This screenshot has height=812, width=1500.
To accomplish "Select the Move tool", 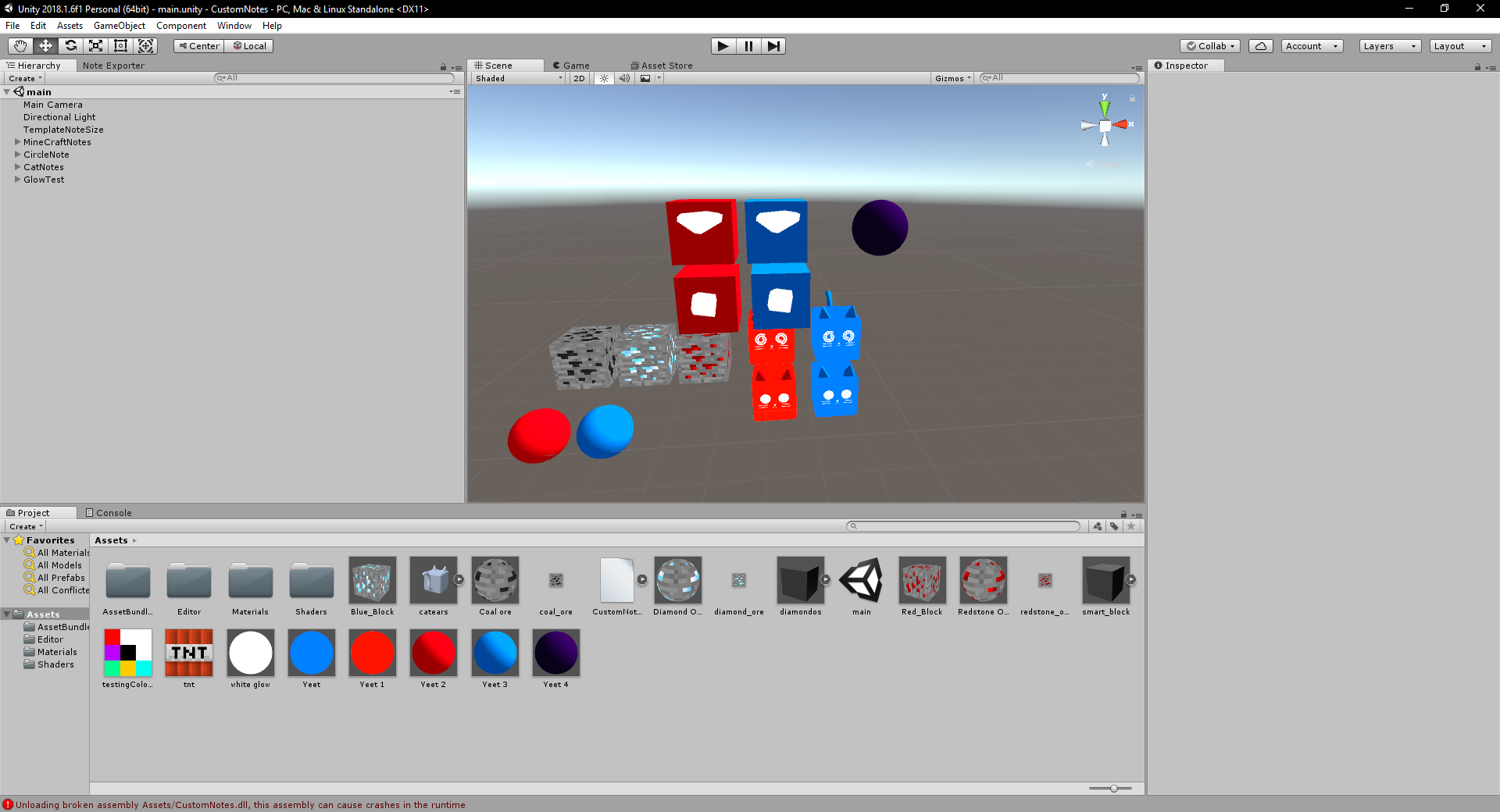I will [x=45, y=46].
